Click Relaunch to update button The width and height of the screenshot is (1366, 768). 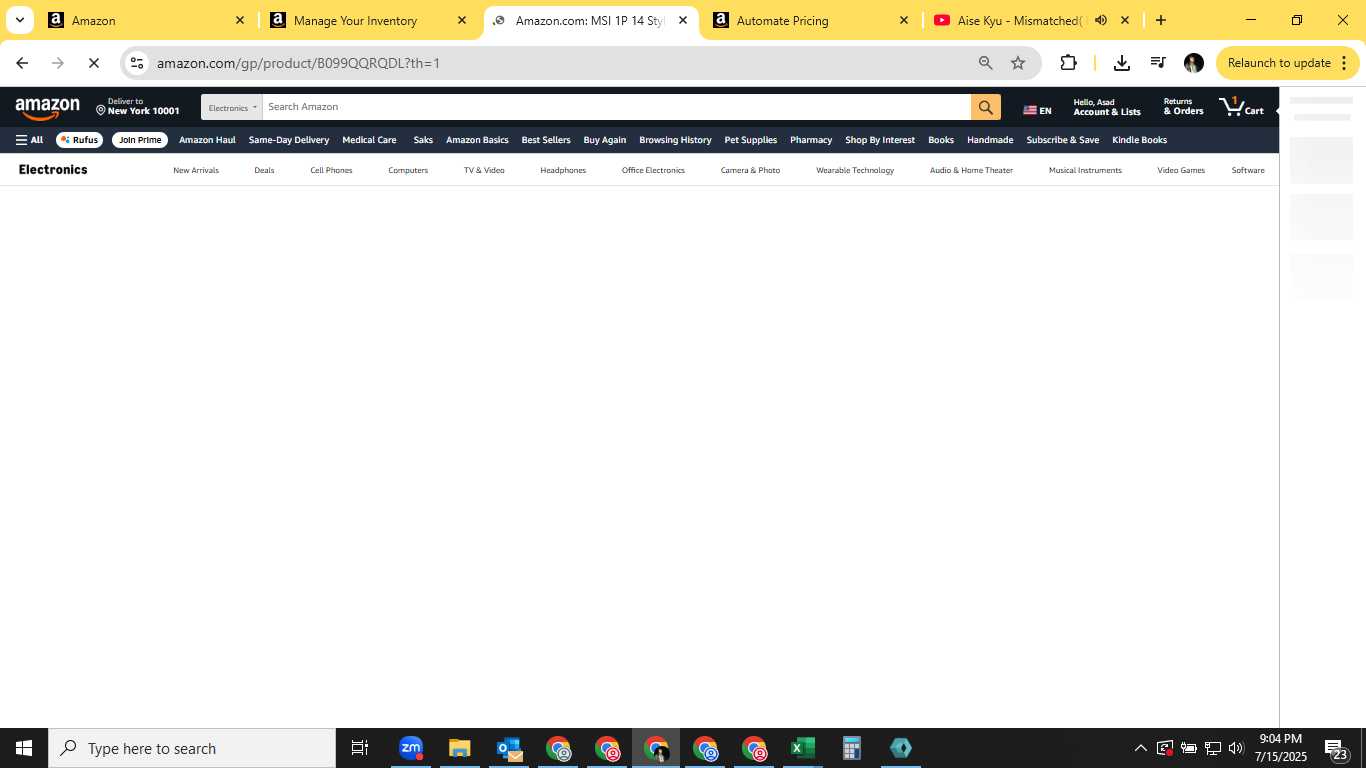tap(1279, 63)
